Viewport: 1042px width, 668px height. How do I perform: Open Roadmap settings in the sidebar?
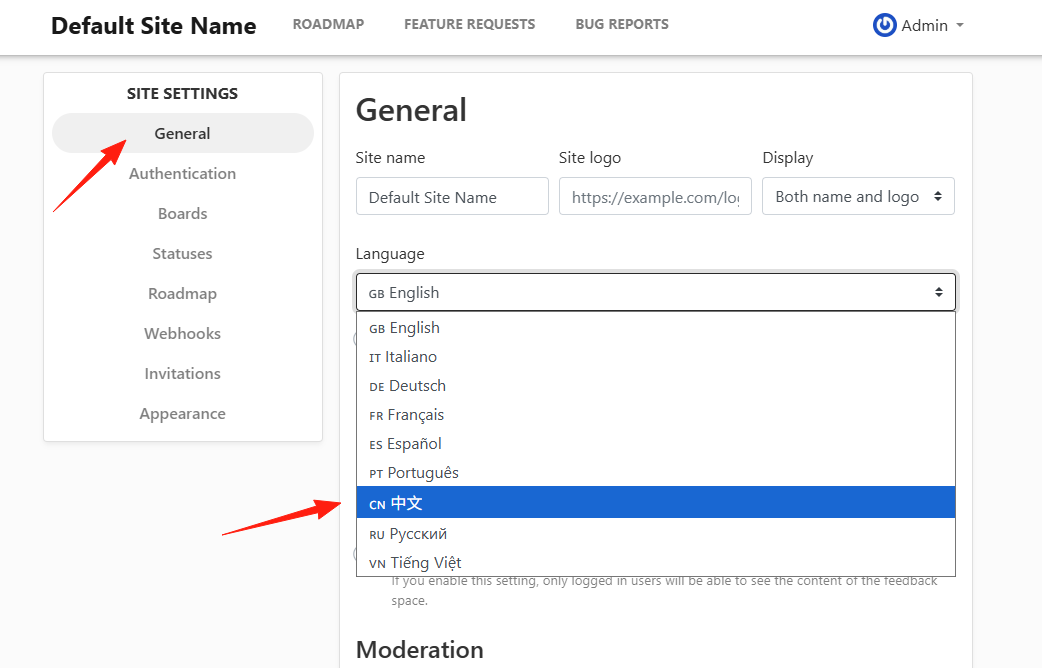(x=183, y=293)
